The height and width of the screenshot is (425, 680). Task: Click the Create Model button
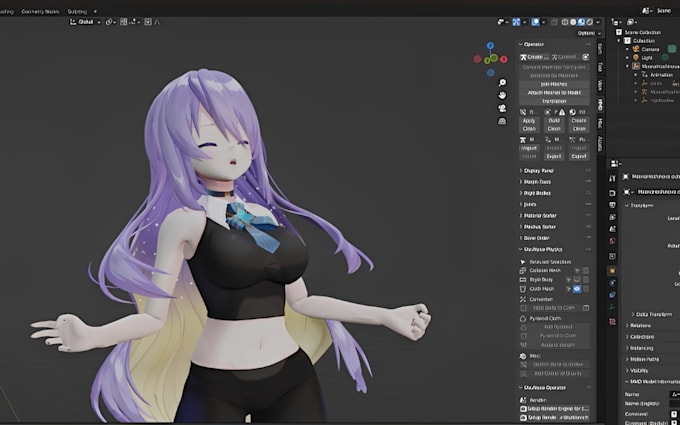point(535,57)
